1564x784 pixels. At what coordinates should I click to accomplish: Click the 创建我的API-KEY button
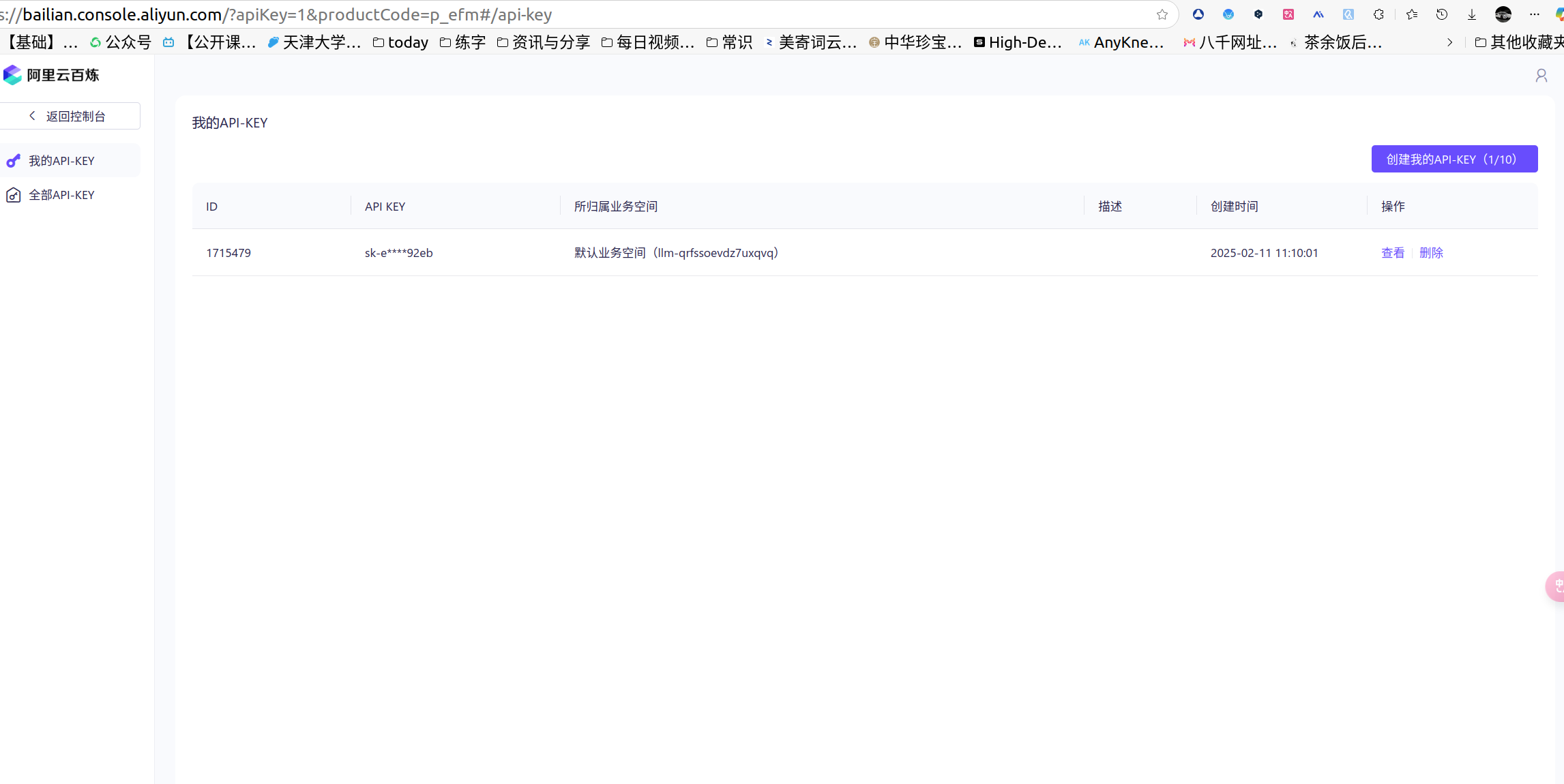(x=1454, y=159)
